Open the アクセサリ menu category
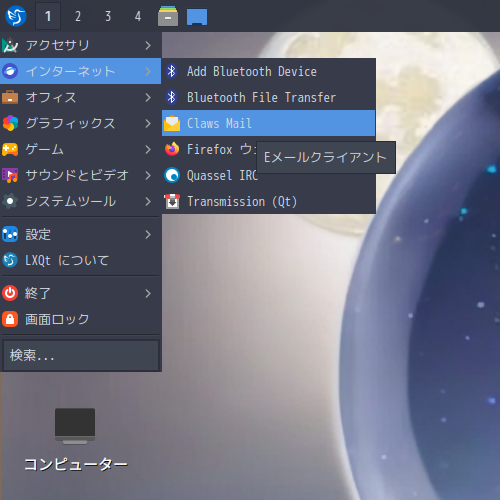The width and height of the screenshot is (500, 500). coord(81,45)
